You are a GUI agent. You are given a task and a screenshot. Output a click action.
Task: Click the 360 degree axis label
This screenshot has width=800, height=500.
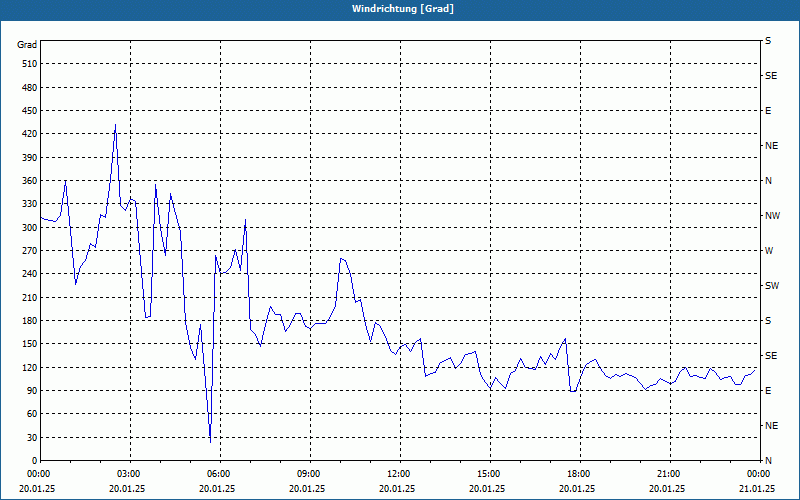[x=30, y=181]
